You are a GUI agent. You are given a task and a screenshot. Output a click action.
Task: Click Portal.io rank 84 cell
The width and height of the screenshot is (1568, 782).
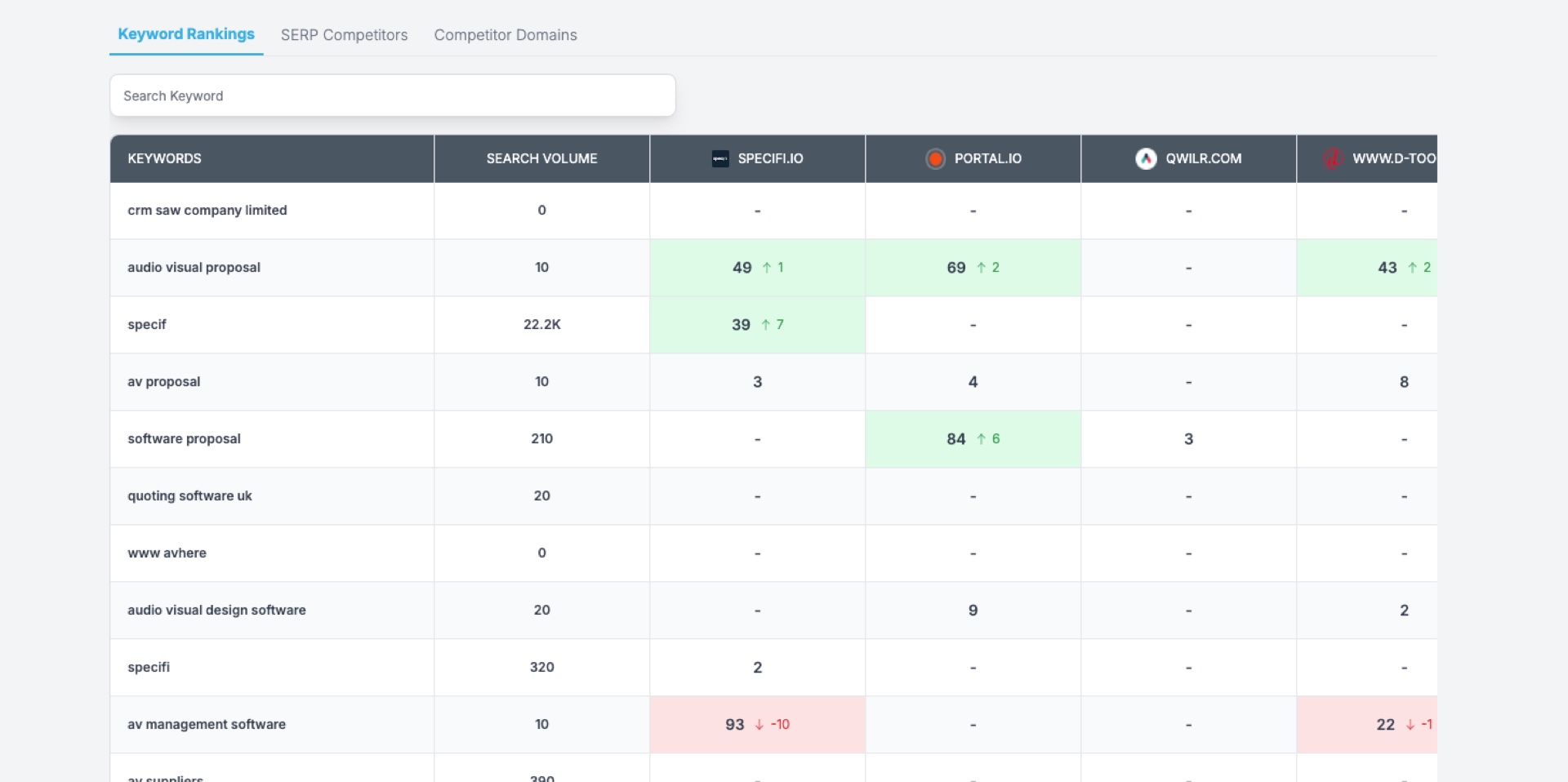tap(973, 438)
